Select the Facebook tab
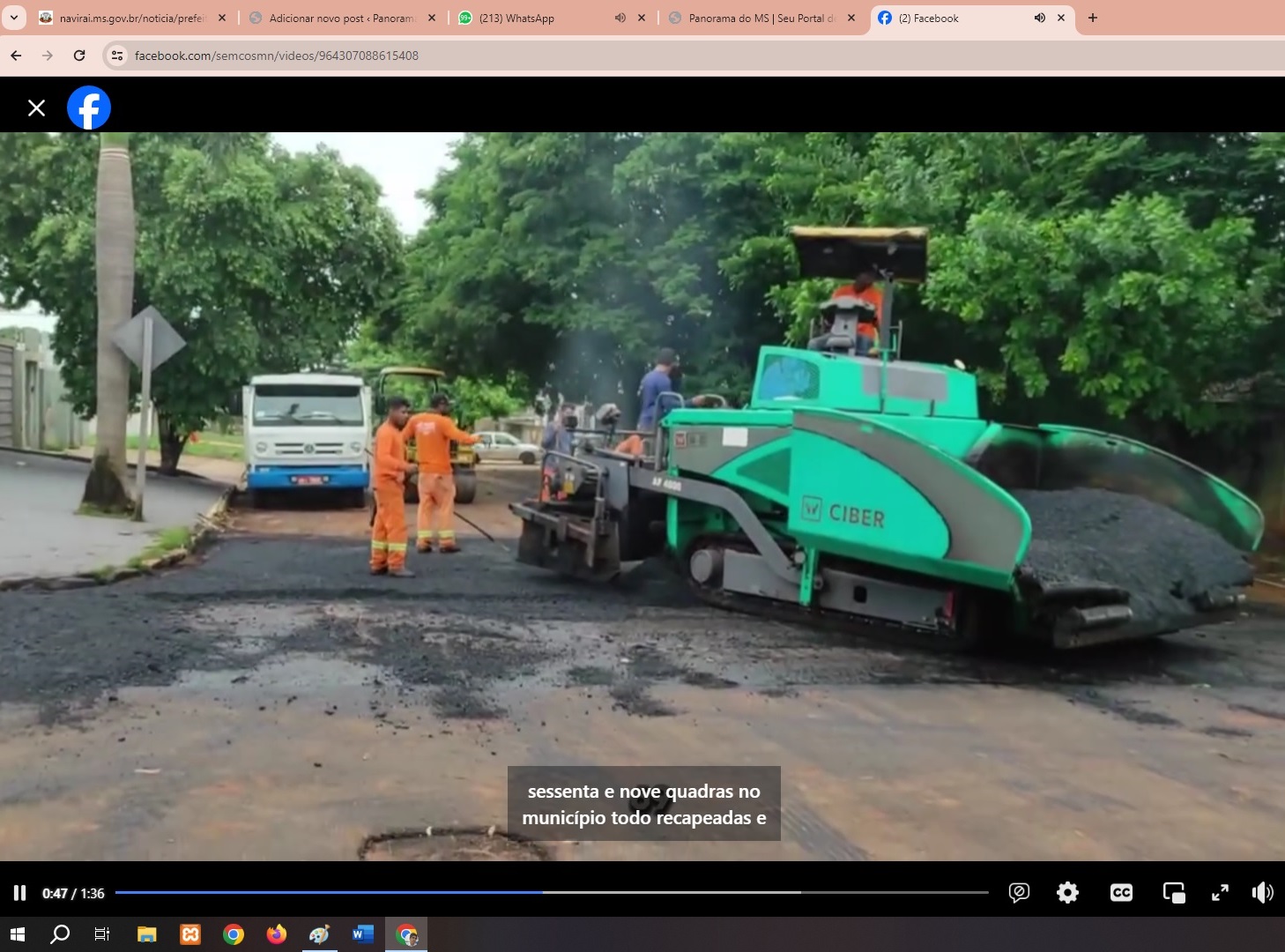 pos(971,18)
